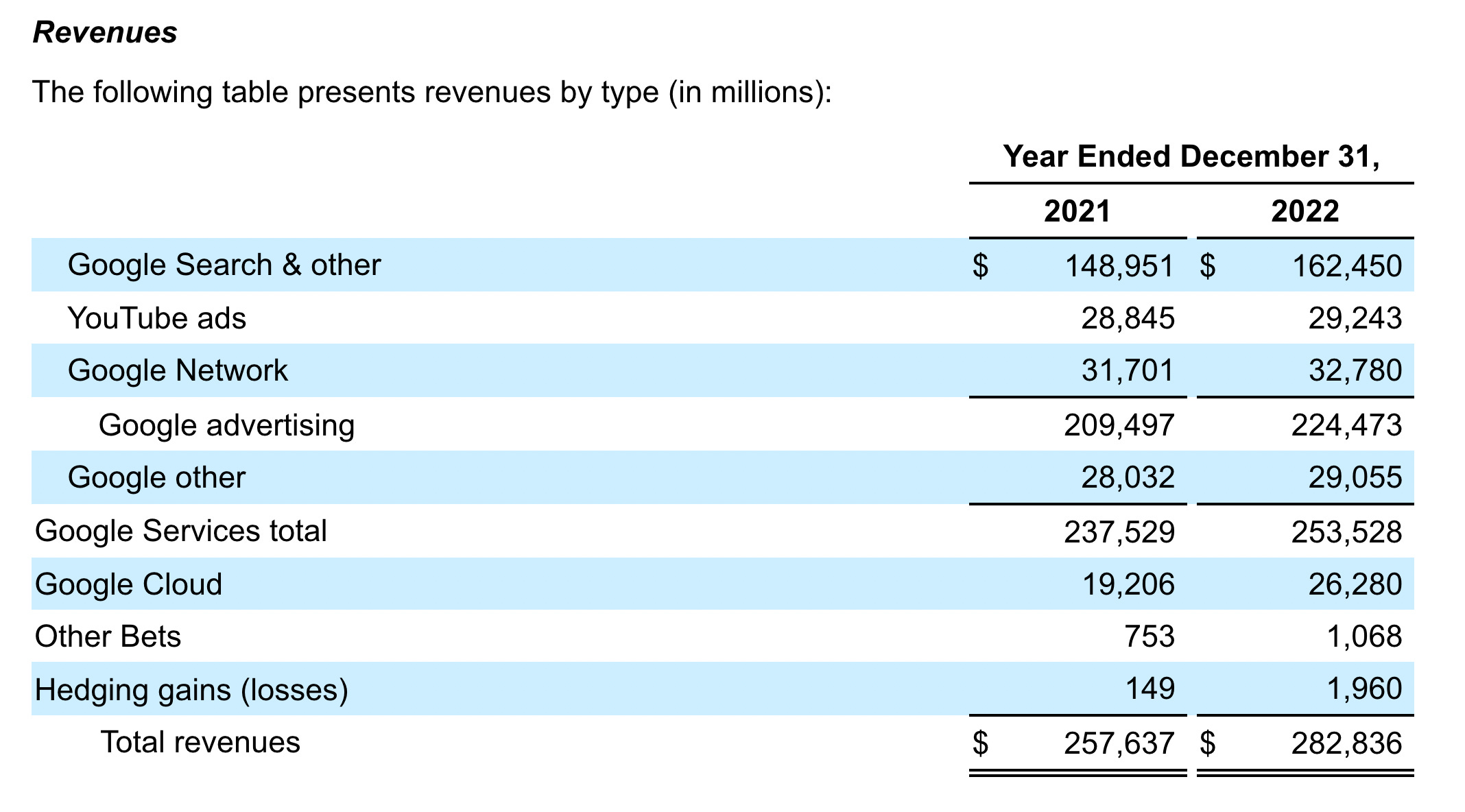
Task: Select the hedging value 149
Action: (x=1150, y=689)
